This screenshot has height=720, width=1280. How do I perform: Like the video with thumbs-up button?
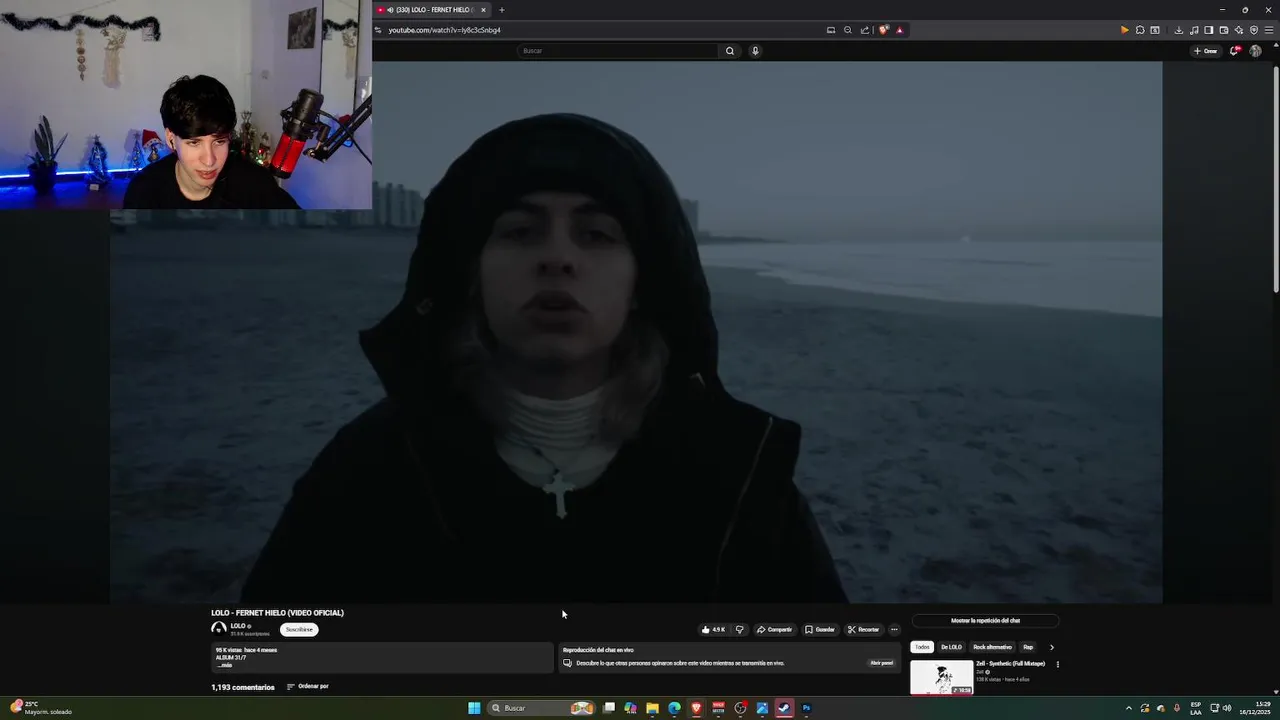(x=714, y=630)
